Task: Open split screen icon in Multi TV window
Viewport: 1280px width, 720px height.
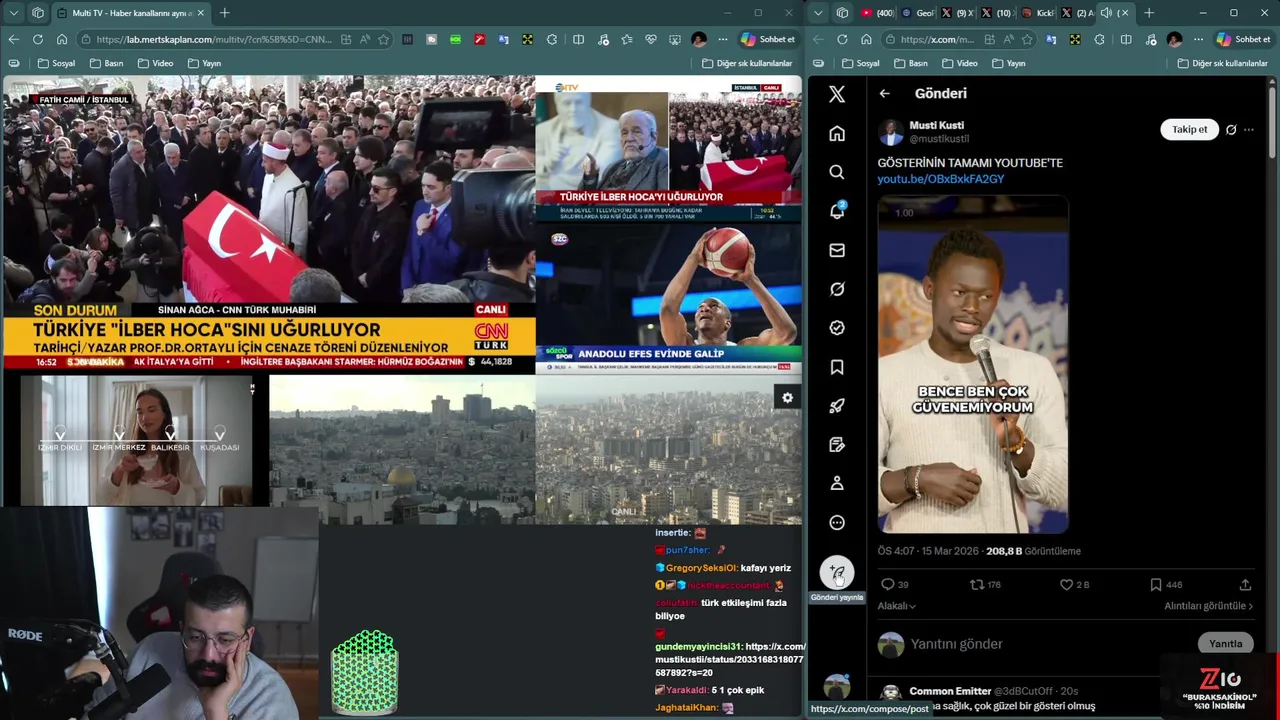Action: click(x=578, y=39)
